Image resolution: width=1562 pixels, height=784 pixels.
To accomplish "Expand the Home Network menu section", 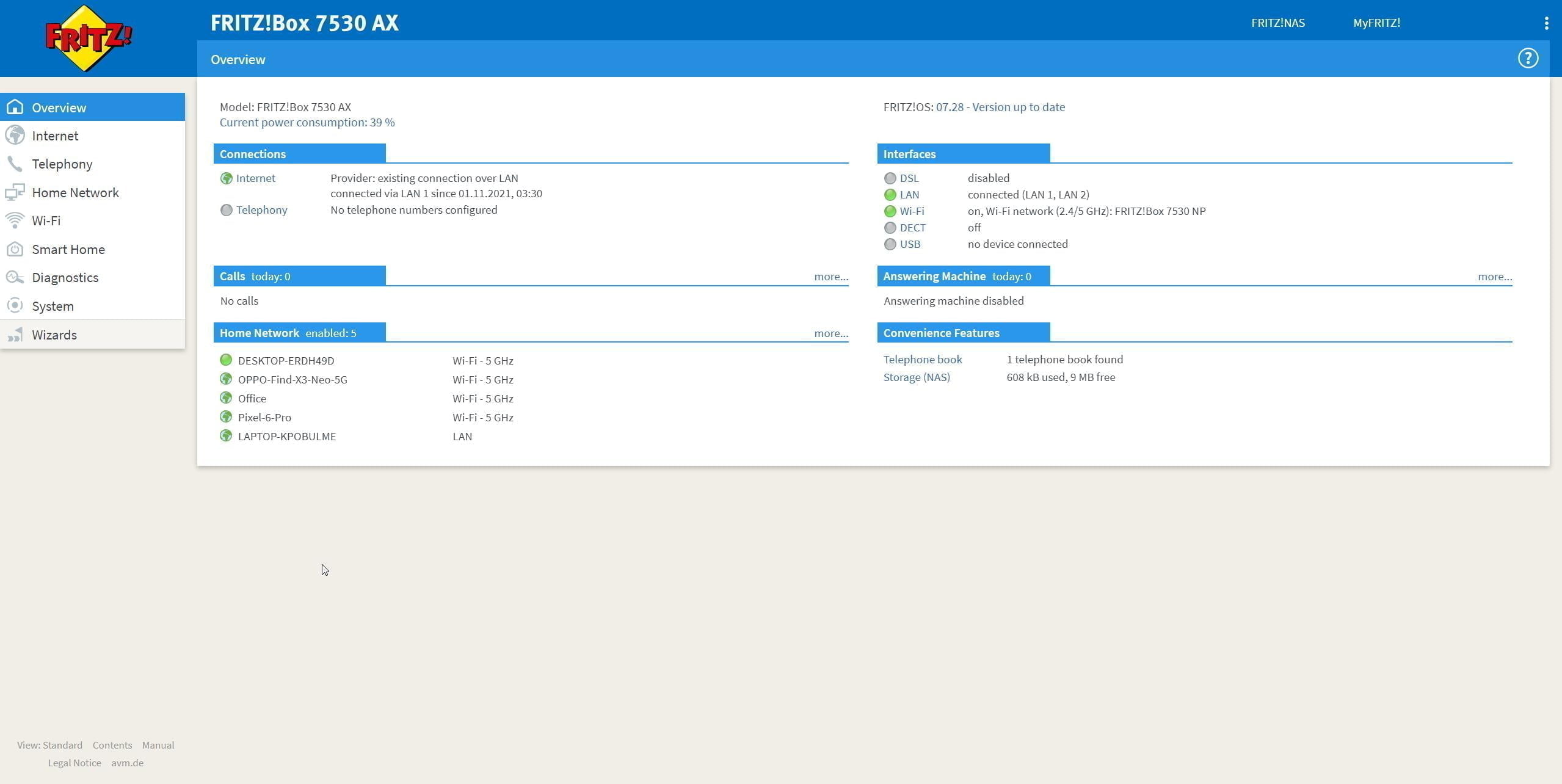I will [x=75, y=192].
